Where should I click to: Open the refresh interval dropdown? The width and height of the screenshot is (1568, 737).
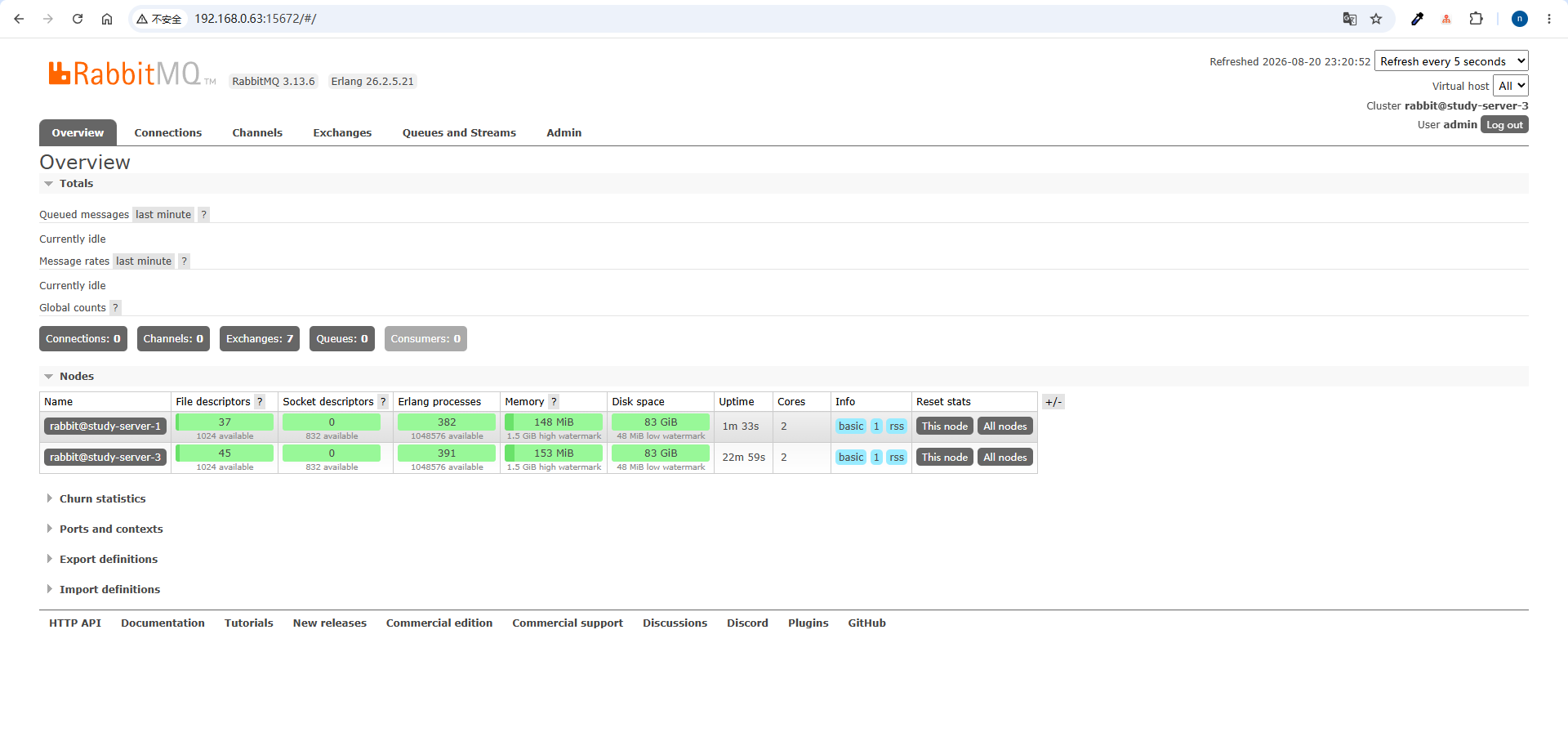(x=1451, y=61)
